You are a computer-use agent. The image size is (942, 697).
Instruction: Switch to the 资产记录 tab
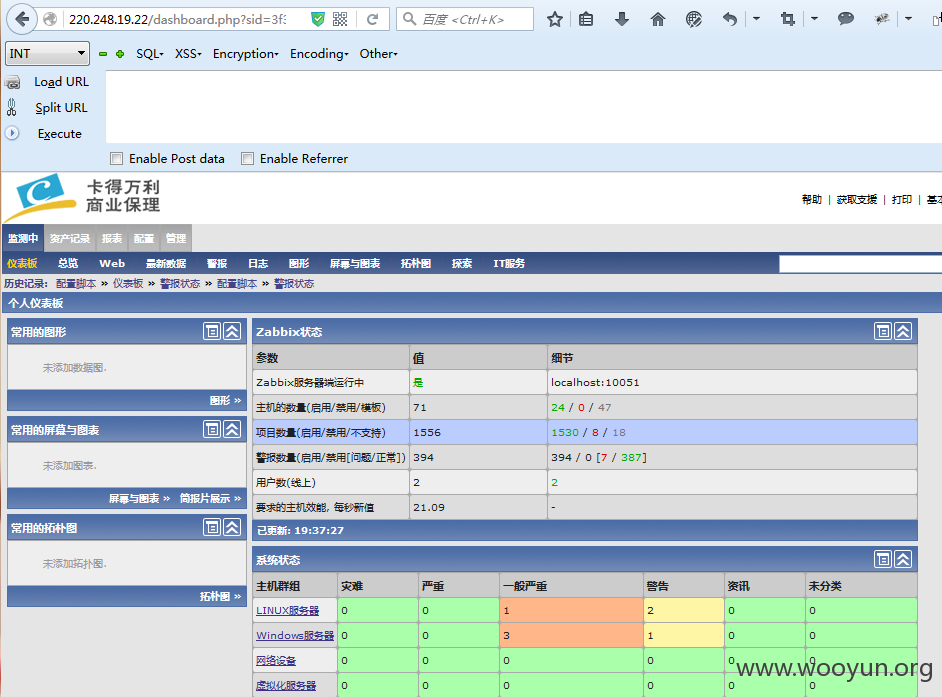pos(70,239)
